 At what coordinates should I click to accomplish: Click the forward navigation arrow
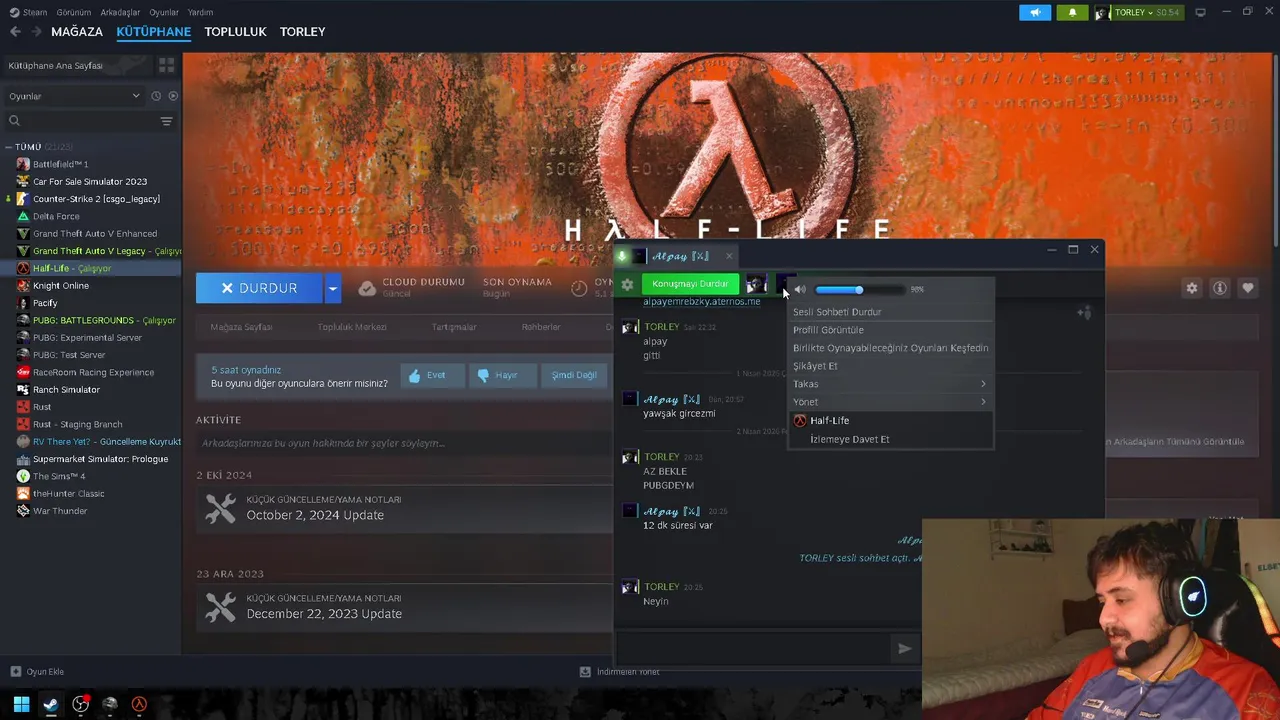point(38,31)
